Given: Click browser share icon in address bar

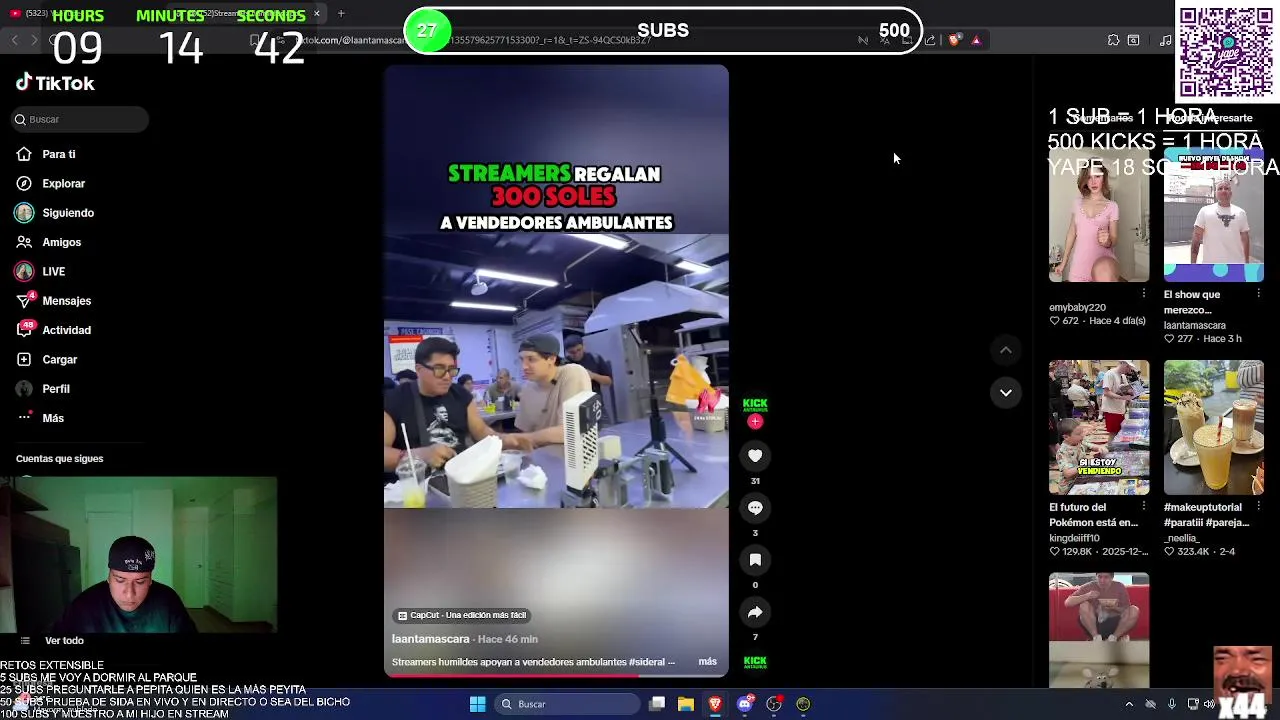Looking at the screenshot, I should [930, 40].
